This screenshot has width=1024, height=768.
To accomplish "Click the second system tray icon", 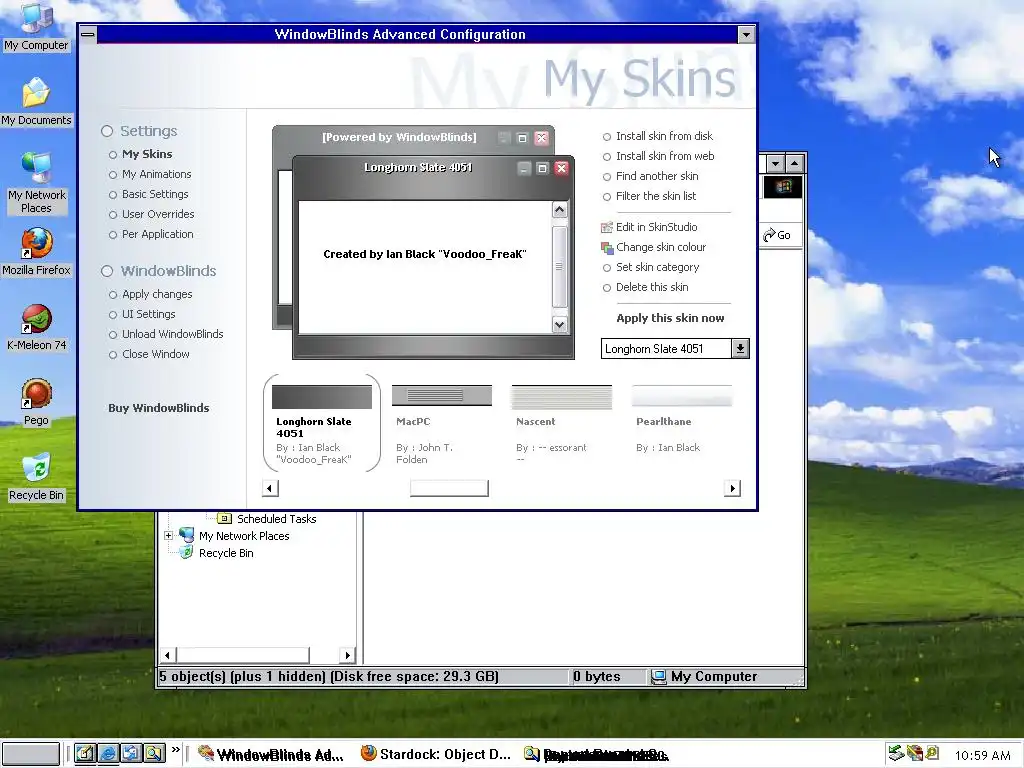I will [914, 753].
